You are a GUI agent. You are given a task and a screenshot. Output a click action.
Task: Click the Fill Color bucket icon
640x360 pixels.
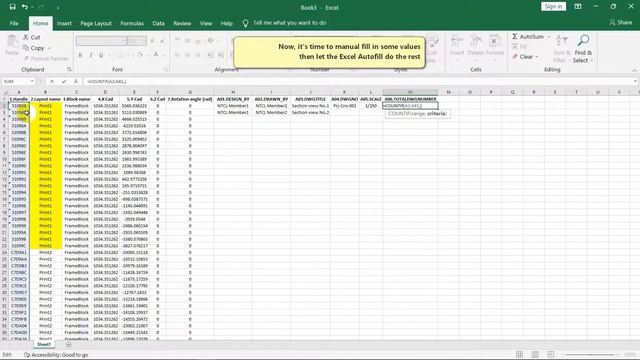[x=140, y=55]
